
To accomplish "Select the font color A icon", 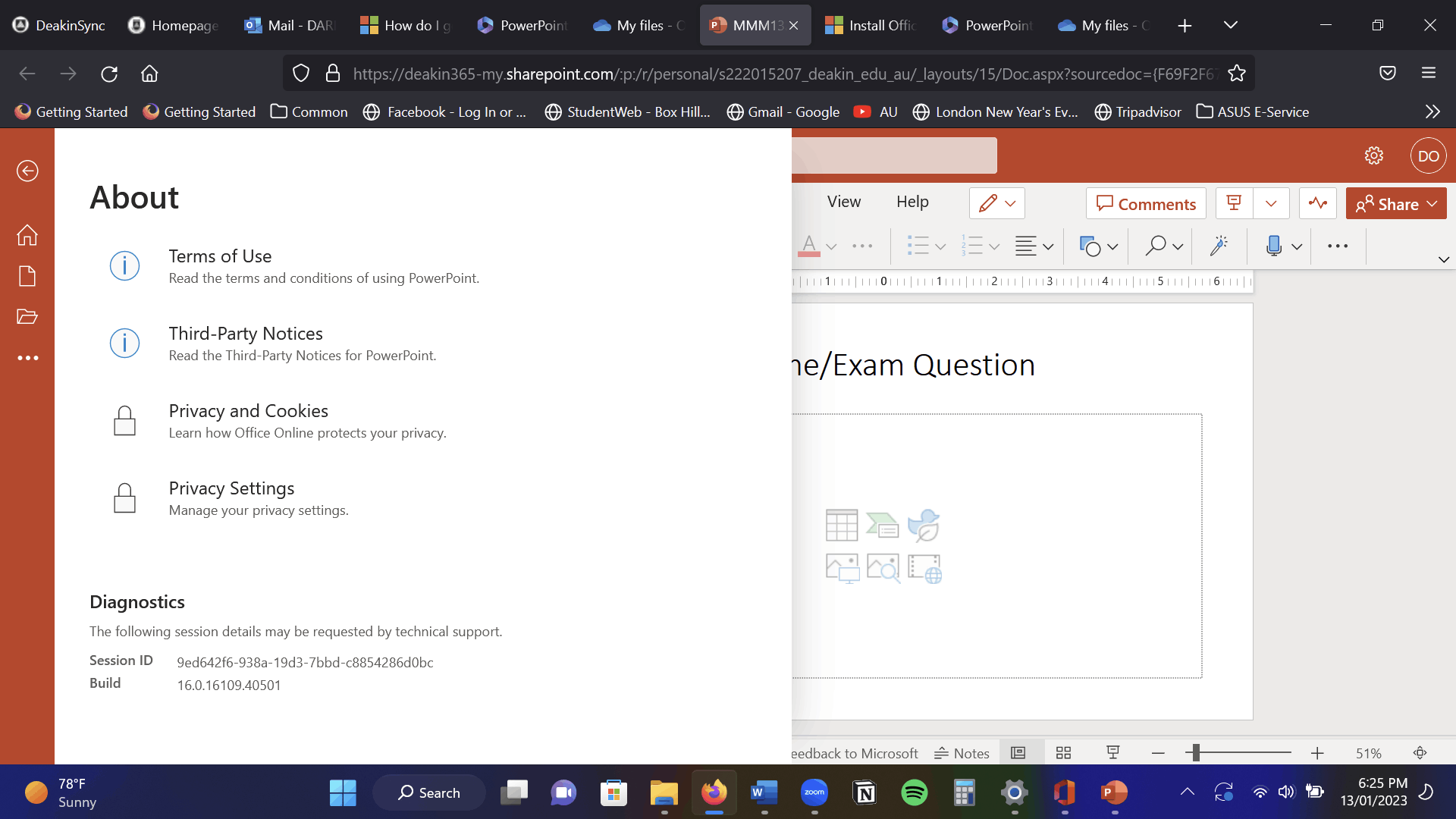I will pos(809,246).
